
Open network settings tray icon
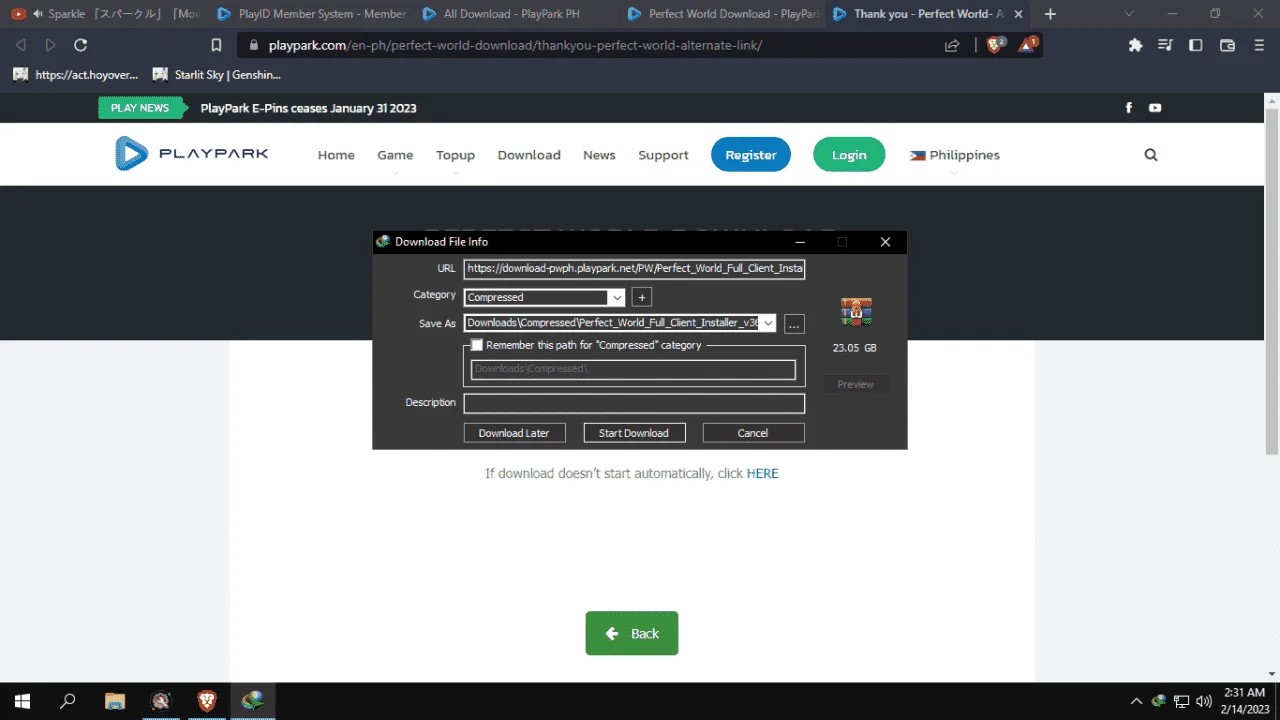1181,701
